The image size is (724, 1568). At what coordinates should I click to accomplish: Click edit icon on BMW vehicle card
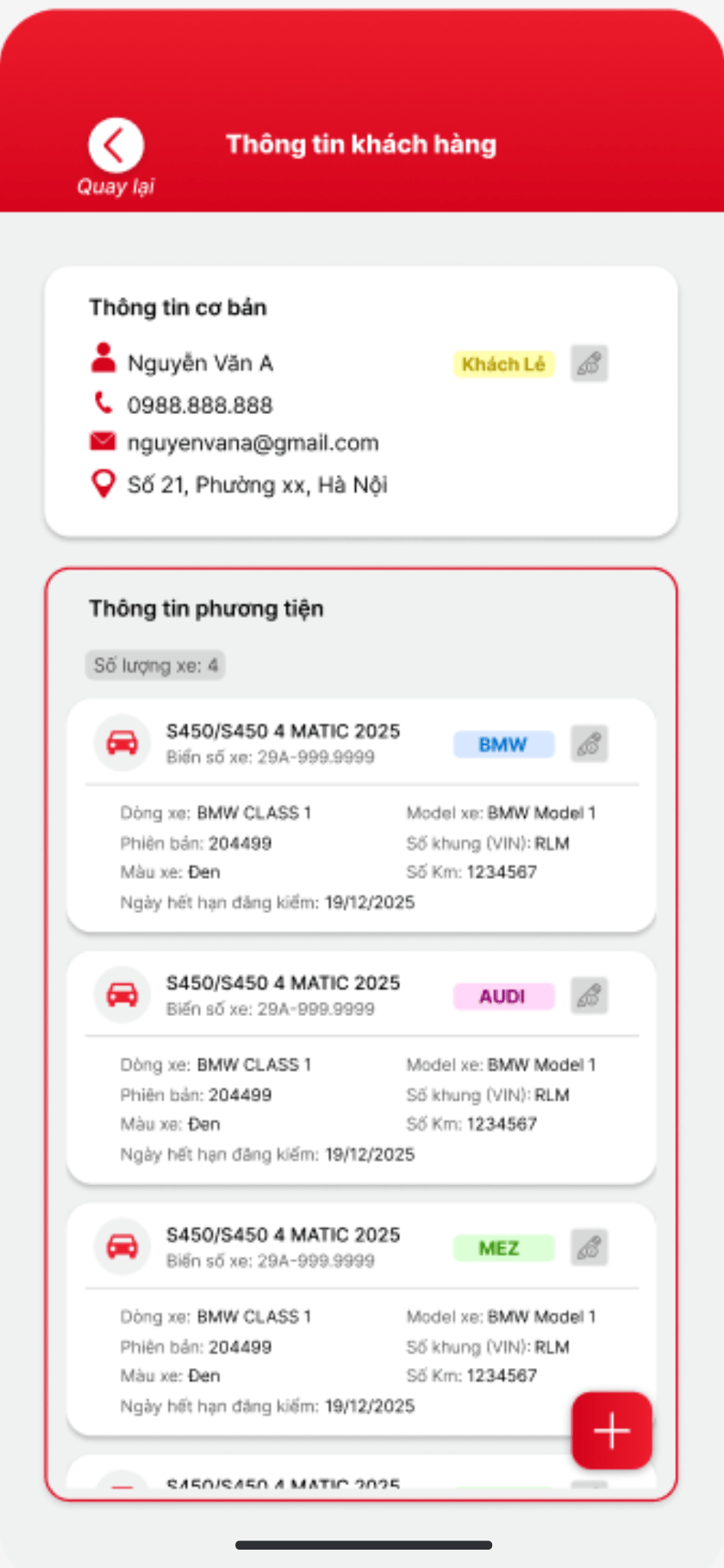(x=589, y=743)
